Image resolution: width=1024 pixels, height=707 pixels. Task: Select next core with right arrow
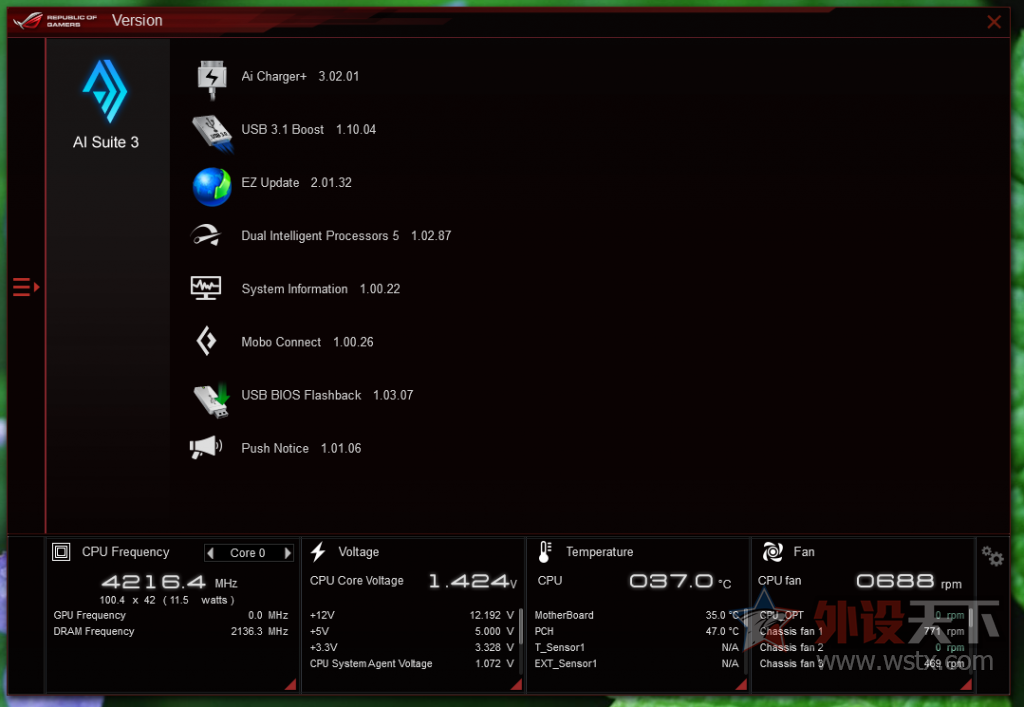[287, 553]
